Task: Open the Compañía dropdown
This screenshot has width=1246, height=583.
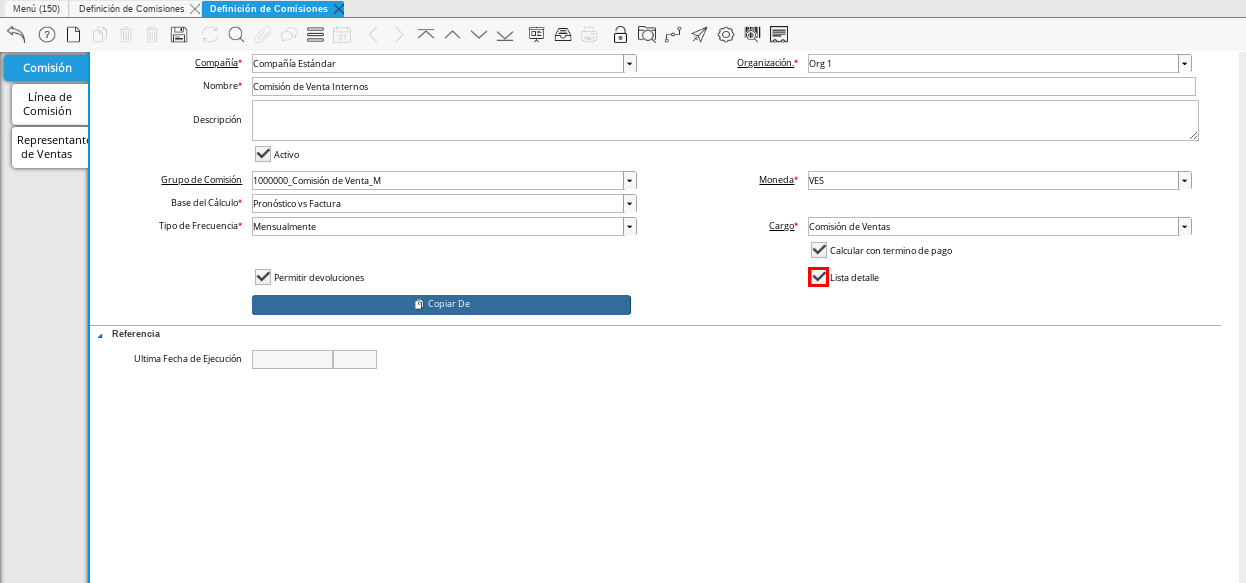Action: [x=629, y=62]
